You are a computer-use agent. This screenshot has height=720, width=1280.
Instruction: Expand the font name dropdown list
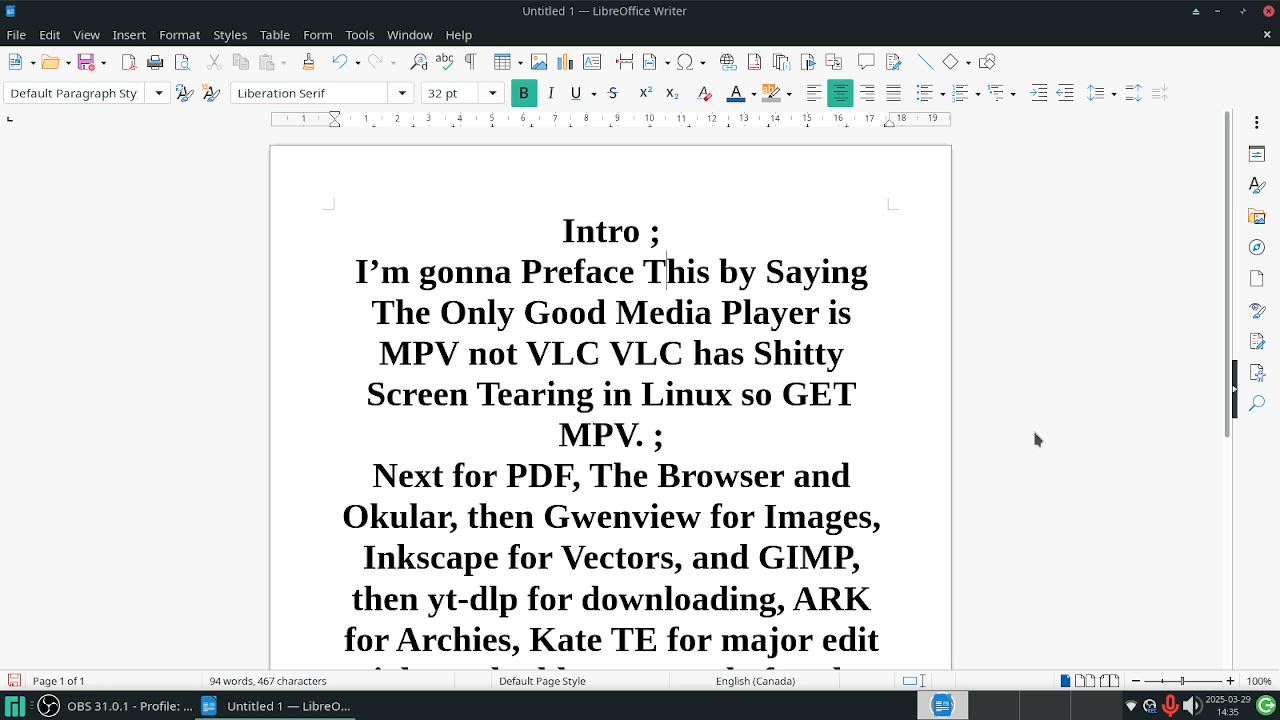tap(402, 93)
